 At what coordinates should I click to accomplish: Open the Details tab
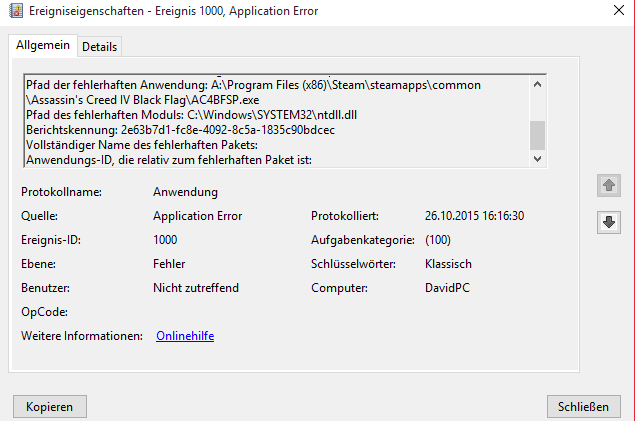pyautogui.click(x=99, y=47)
